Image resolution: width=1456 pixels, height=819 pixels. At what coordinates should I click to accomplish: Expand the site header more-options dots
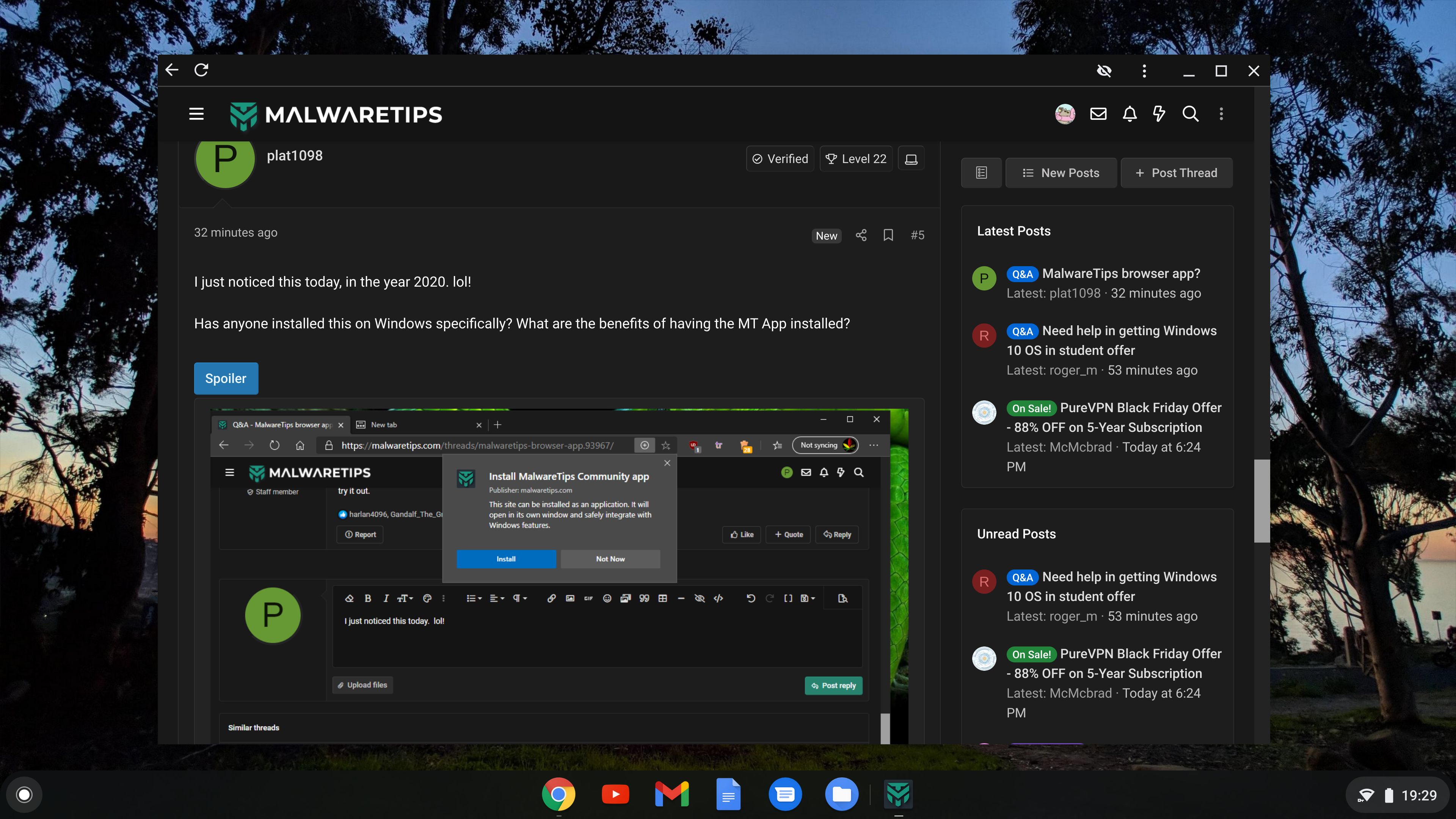(x=1221, y=114)
